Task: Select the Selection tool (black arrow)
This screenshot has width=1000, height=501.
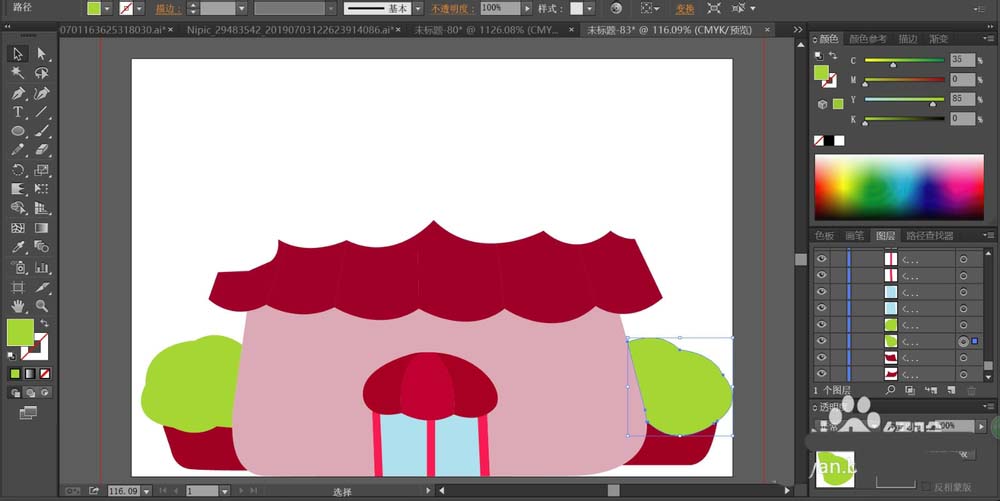Action: pyautogui.click(x=18, y=54)
